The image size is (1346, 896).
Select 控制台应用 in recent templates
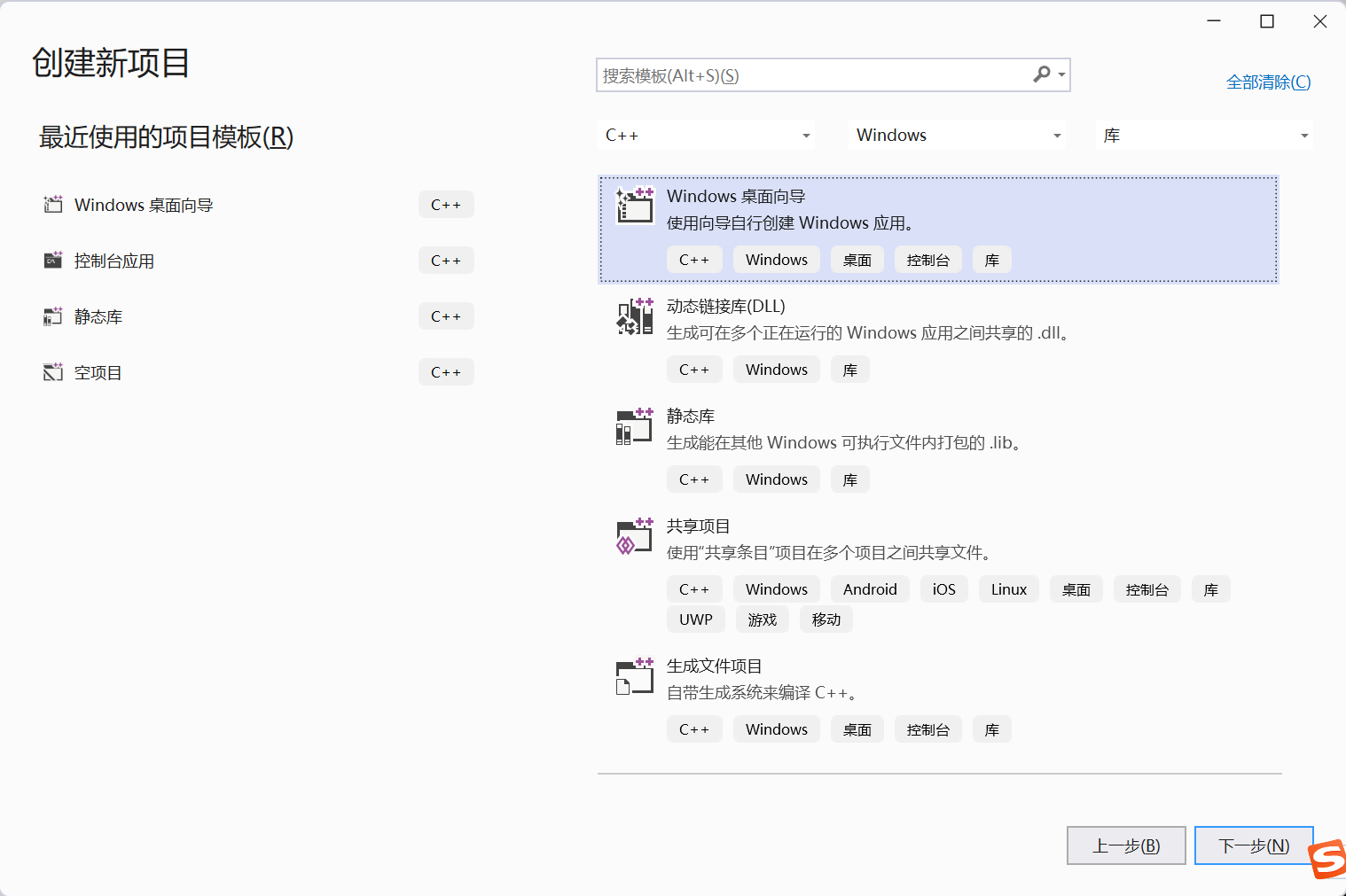click(x=258, y=261)
